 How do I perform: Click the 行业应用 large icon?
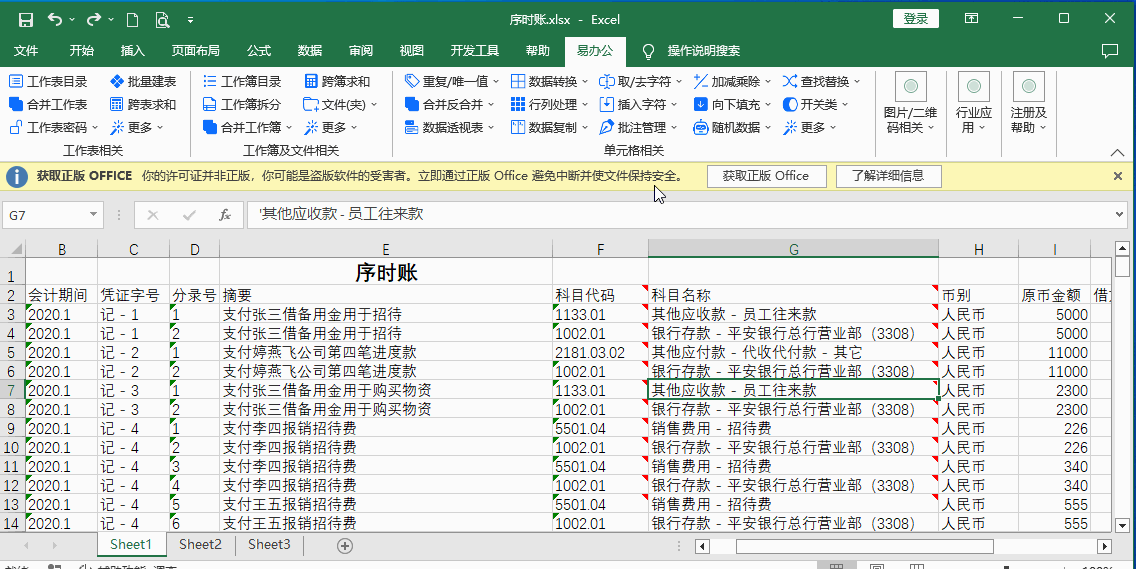974,86
